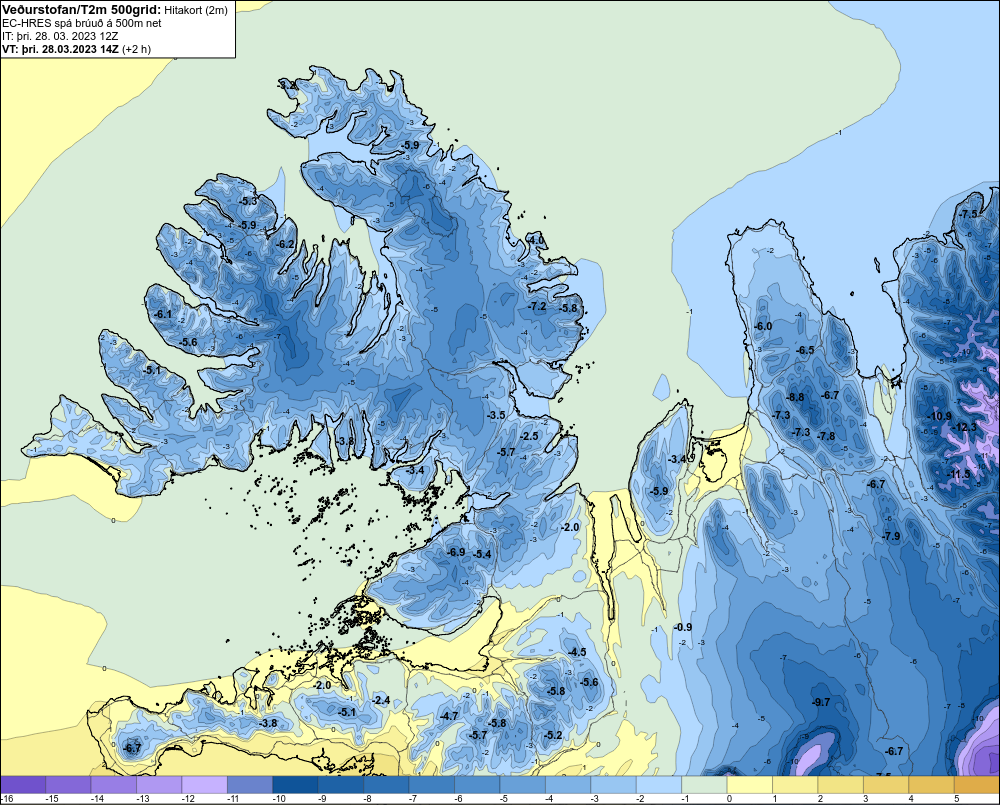
Task: Click the 'Hitakort (2m)' label in the header
Action: tap(196, 10)
